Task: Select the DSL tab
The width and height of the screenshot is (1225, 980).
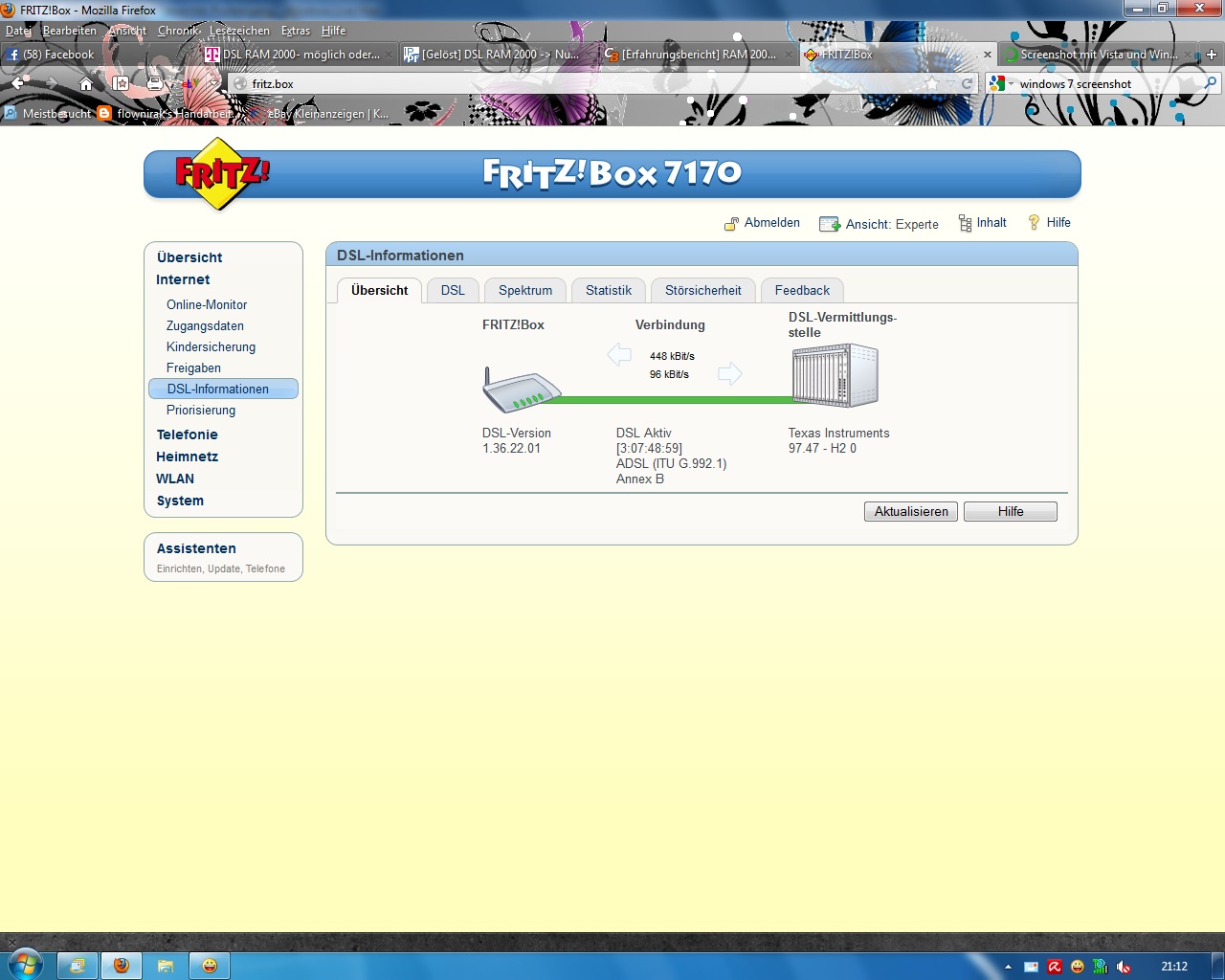Action: coord(453,290)
